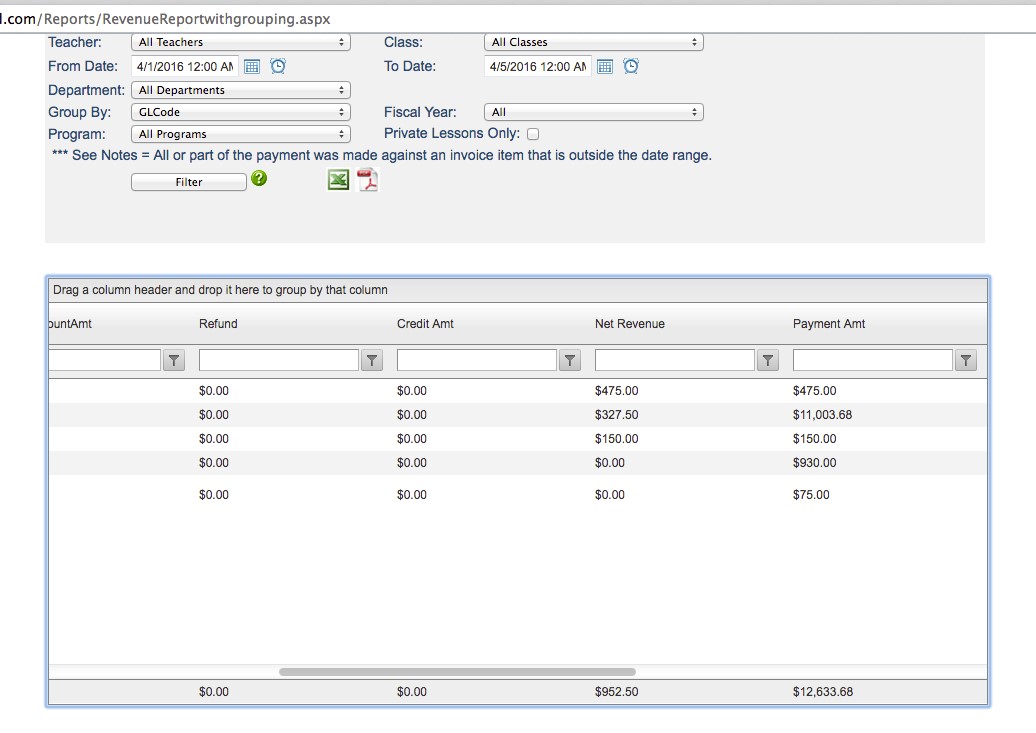
Task: Open the Payment Amt column filter menu
Action: coord(966,361)
